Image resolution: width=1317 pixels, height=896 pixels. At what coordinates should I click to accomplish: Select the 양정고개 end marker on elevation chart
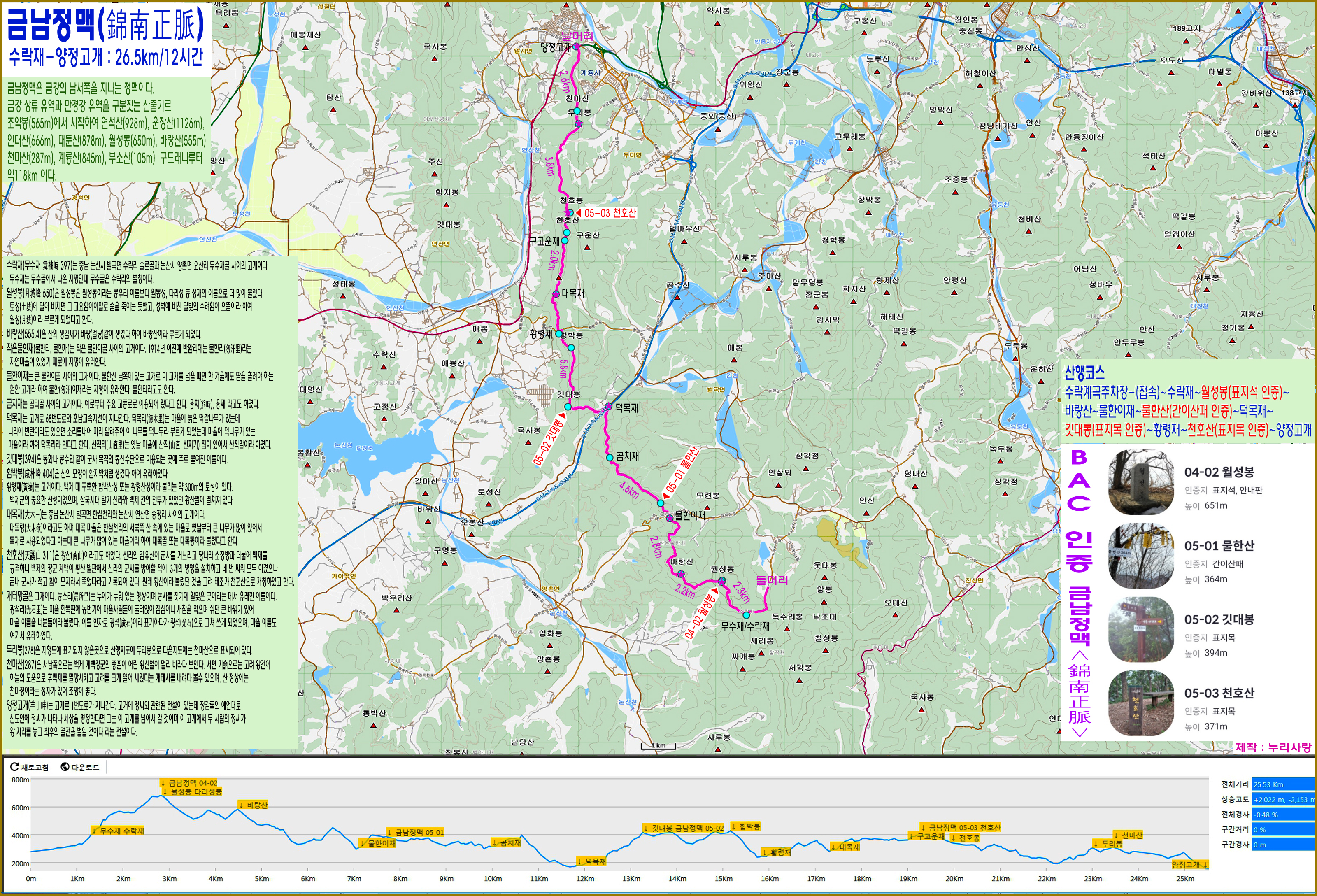pyautogui.click(x=1191, y=865)
